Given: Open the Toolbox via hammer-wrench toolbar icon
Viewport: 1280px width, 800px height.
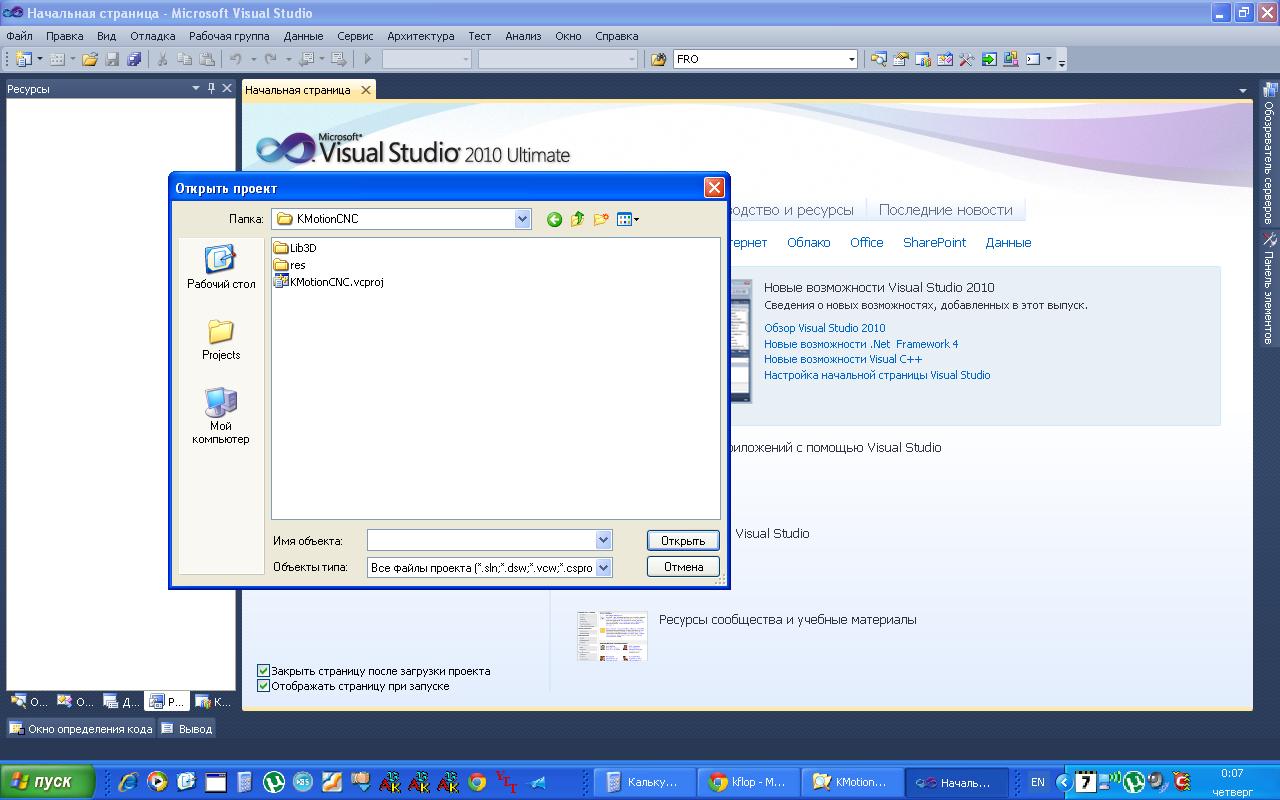Looking at the screenshot, I should click(967, 59).
